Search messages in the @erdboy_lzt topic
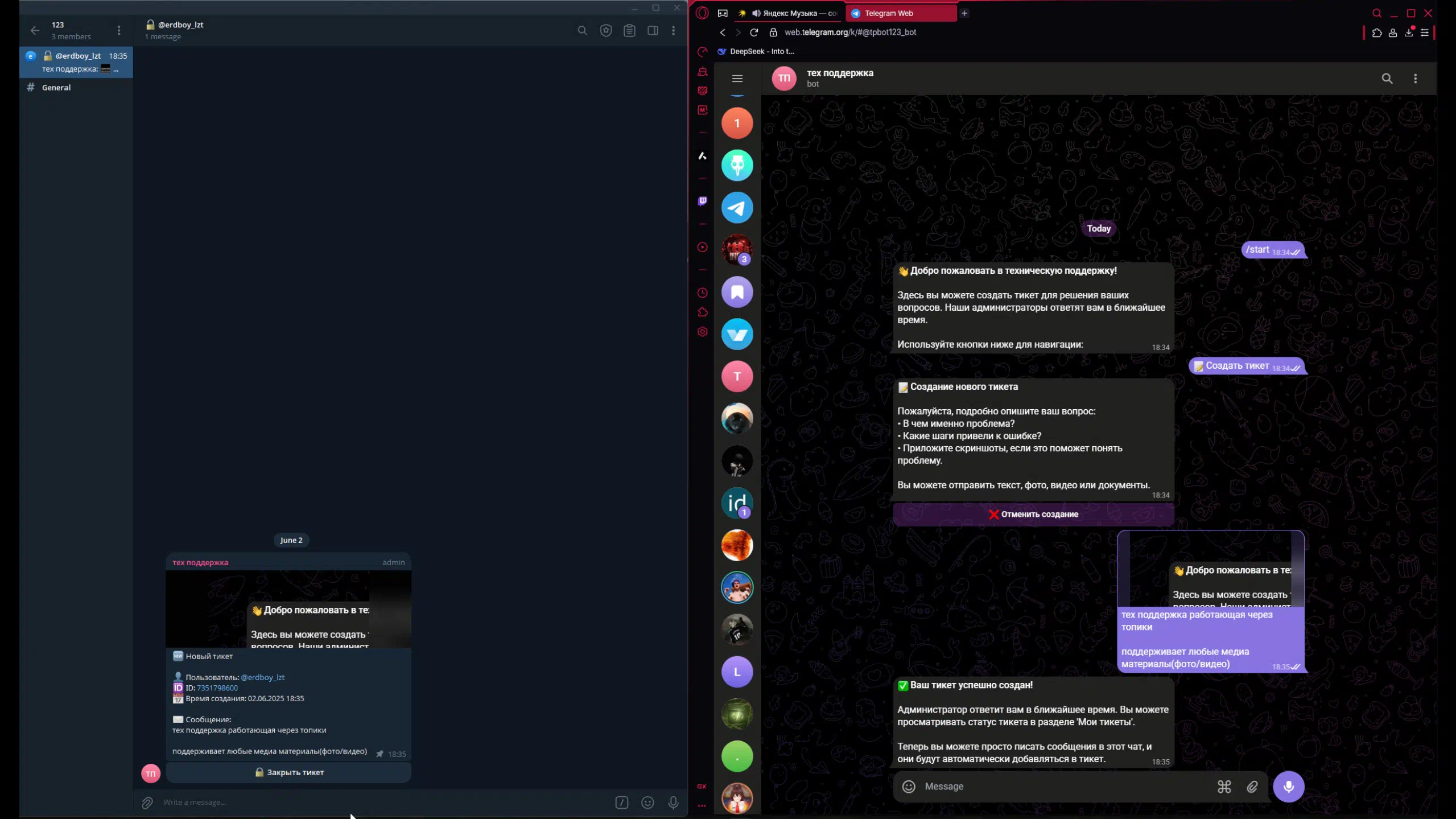 click(582, 30)
